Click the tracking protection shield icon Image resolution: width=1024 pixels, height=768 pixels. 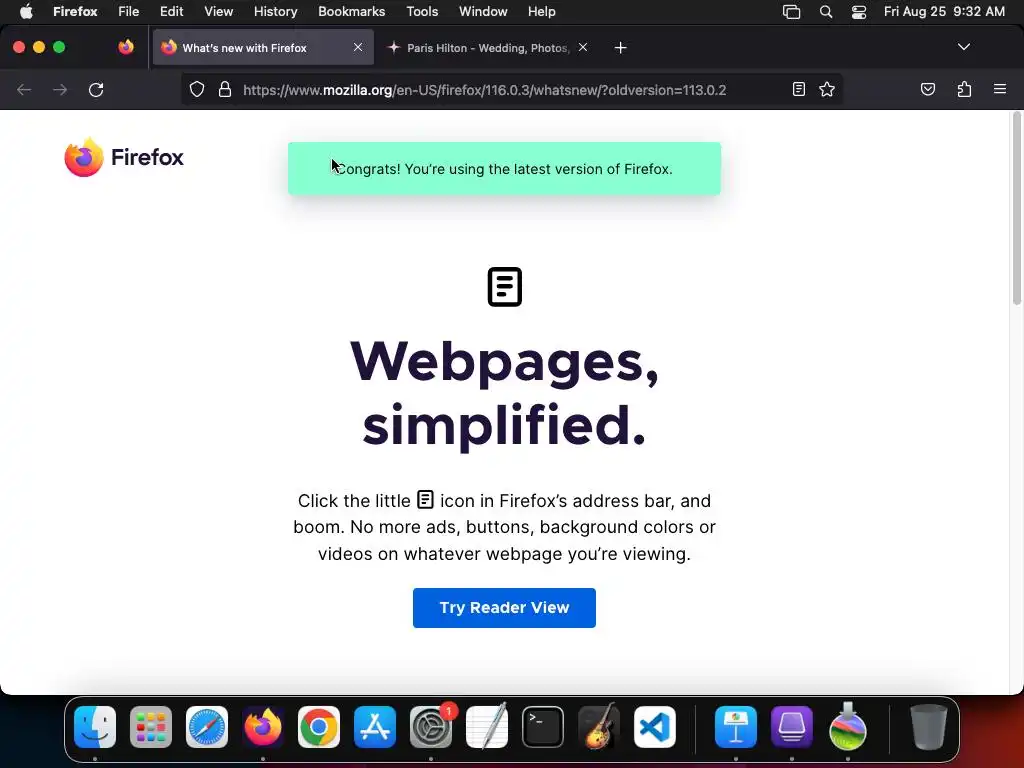pos(197,89)
